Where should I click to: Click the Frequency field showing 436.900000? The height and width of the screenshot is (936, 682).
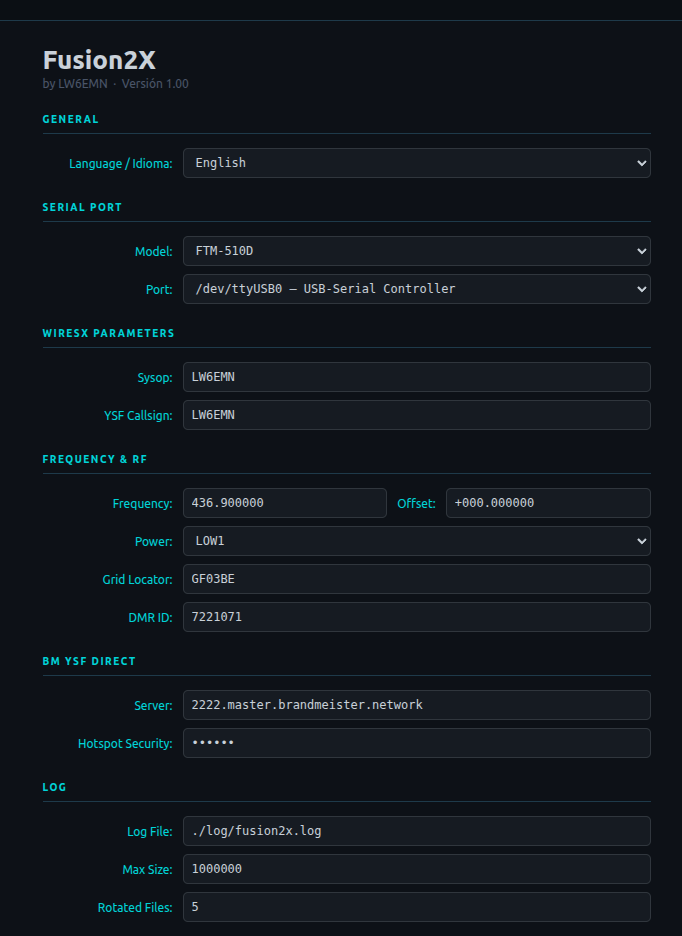pyautogui.click(x=284, y=503)
